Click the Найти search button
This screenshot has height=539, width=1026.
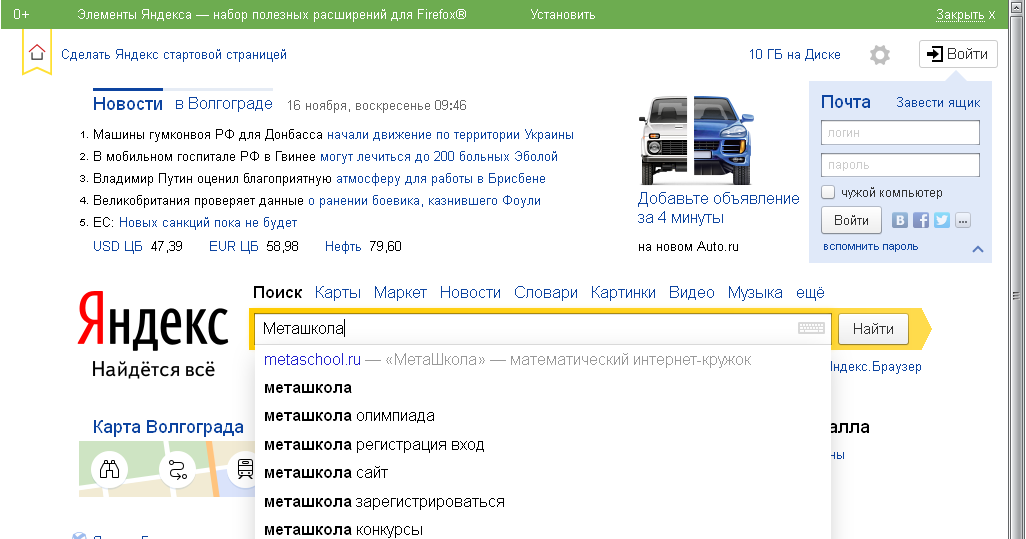[873, 328]
